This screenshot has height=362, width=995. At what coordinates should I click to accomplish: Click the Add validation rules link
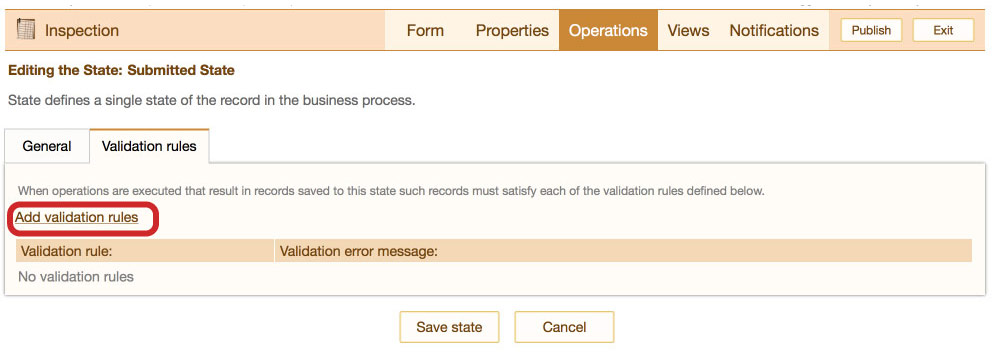click(x=77, y=217)
